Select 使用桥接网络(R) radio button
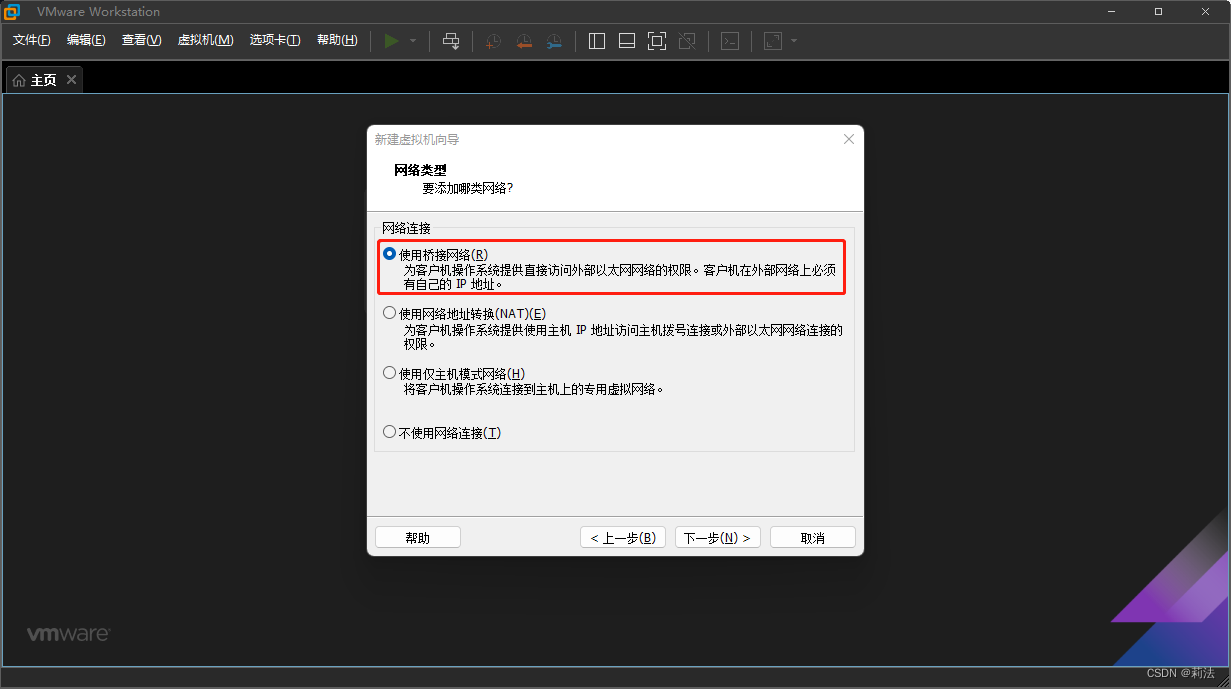 [x=390, y=254]
